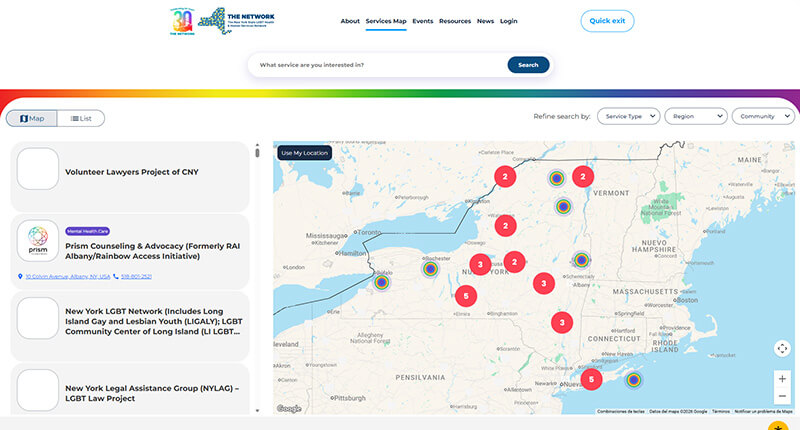Open the Community filter dropdown

pos(762,116)
